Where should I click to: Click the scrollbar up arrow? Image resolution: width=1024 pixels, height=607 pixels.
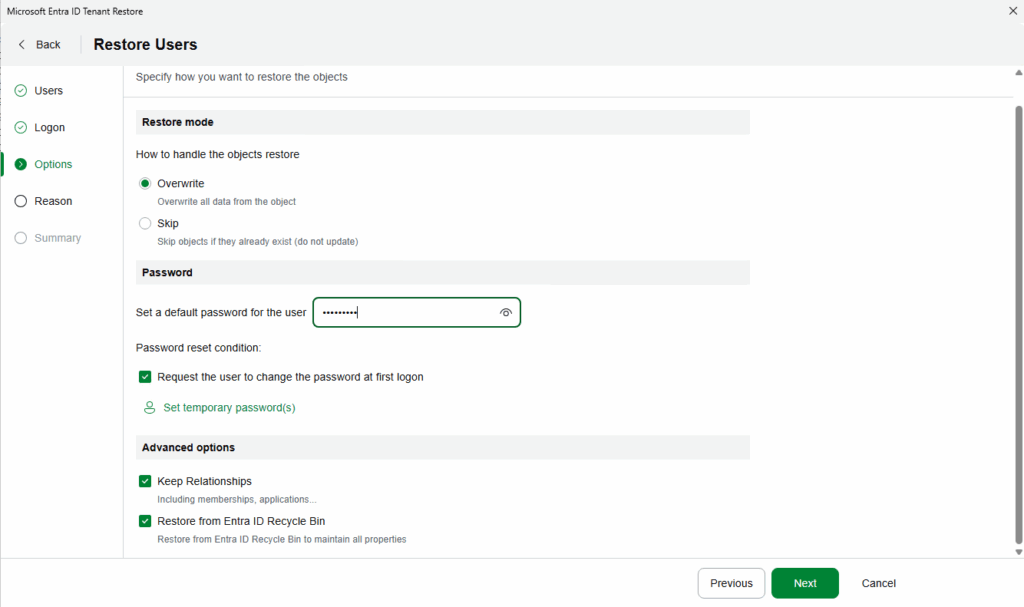click(1019, 73)
